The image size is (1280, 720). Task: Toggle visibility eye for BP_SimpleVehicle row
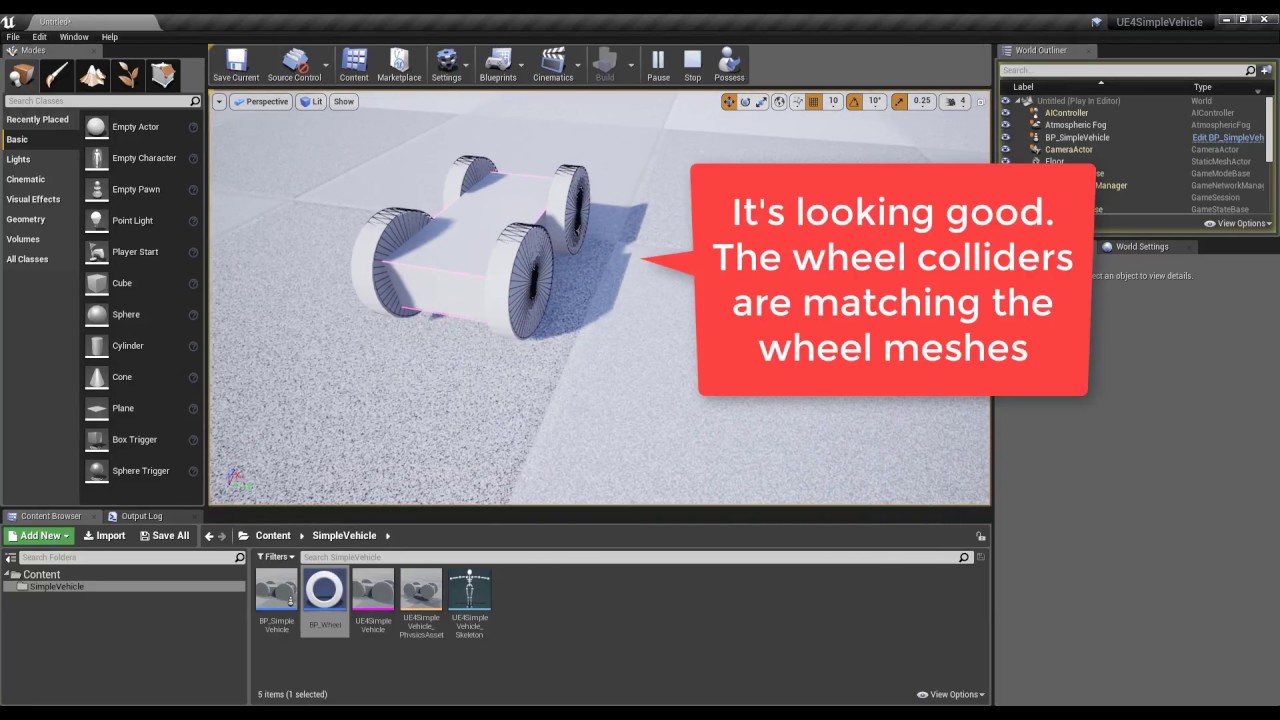(x=1005, y=137)
